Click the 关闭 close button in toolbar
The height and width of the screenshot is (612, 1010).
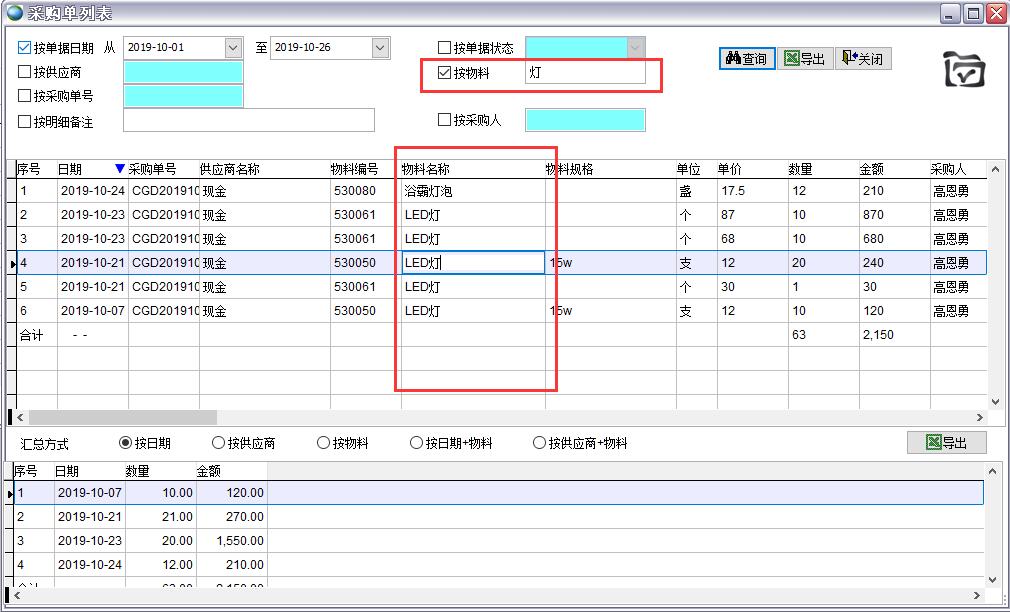pyautogui.click(x=862, y=59)
